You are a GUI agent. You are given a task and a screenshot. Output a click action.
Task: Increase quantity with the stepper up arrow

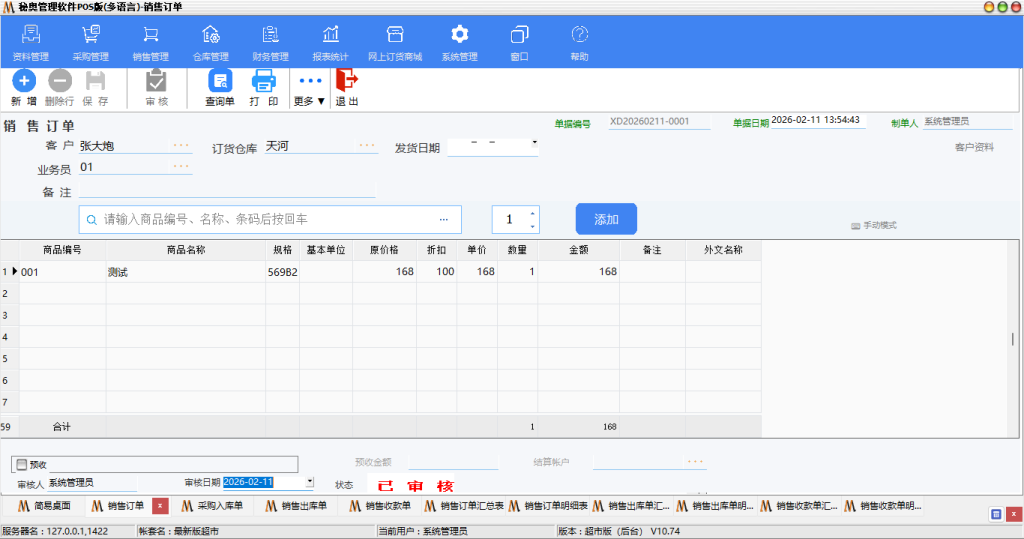coord(533,213)
